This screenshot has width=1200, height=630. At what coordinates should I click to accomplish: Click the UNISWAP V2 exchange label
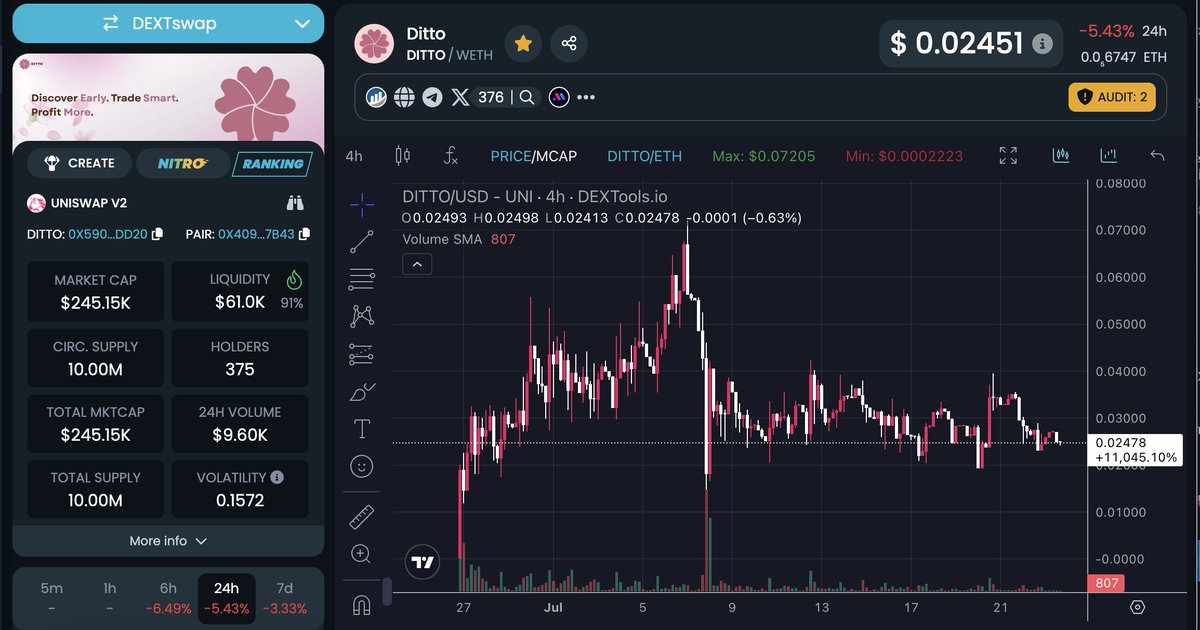pyautogui.click(x=90, y=203)
